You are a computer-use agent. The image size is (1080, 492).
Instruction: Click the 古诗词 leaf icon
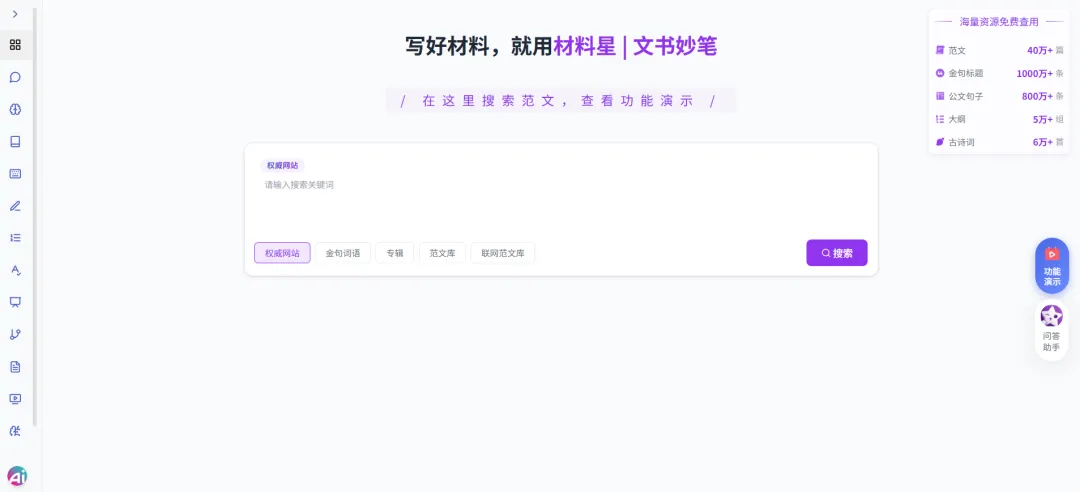click(940, 142)
